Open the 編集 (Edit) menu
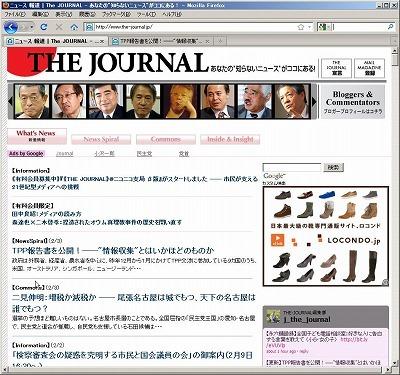Screen dimensions: 400x375 click(x=40, y=14)
